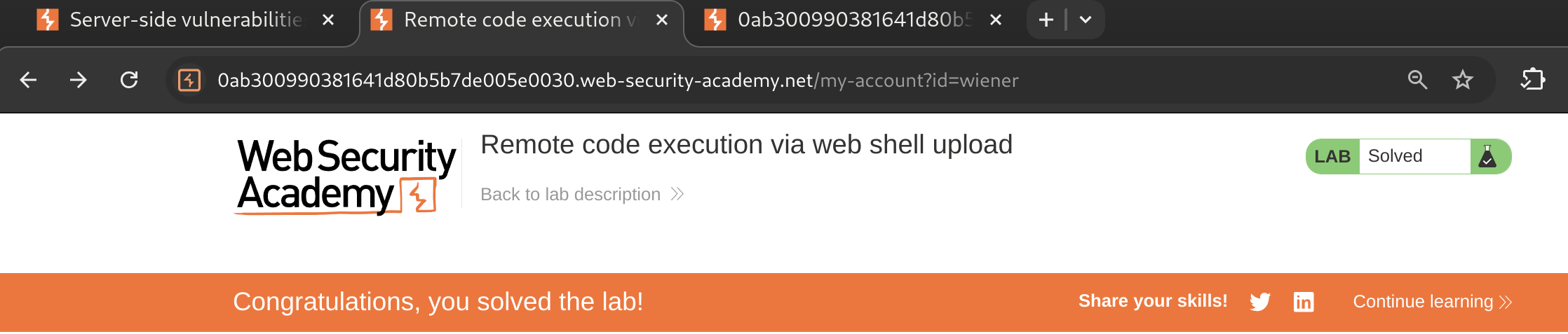
Task: Reload the current page
Action: (129, 81)
